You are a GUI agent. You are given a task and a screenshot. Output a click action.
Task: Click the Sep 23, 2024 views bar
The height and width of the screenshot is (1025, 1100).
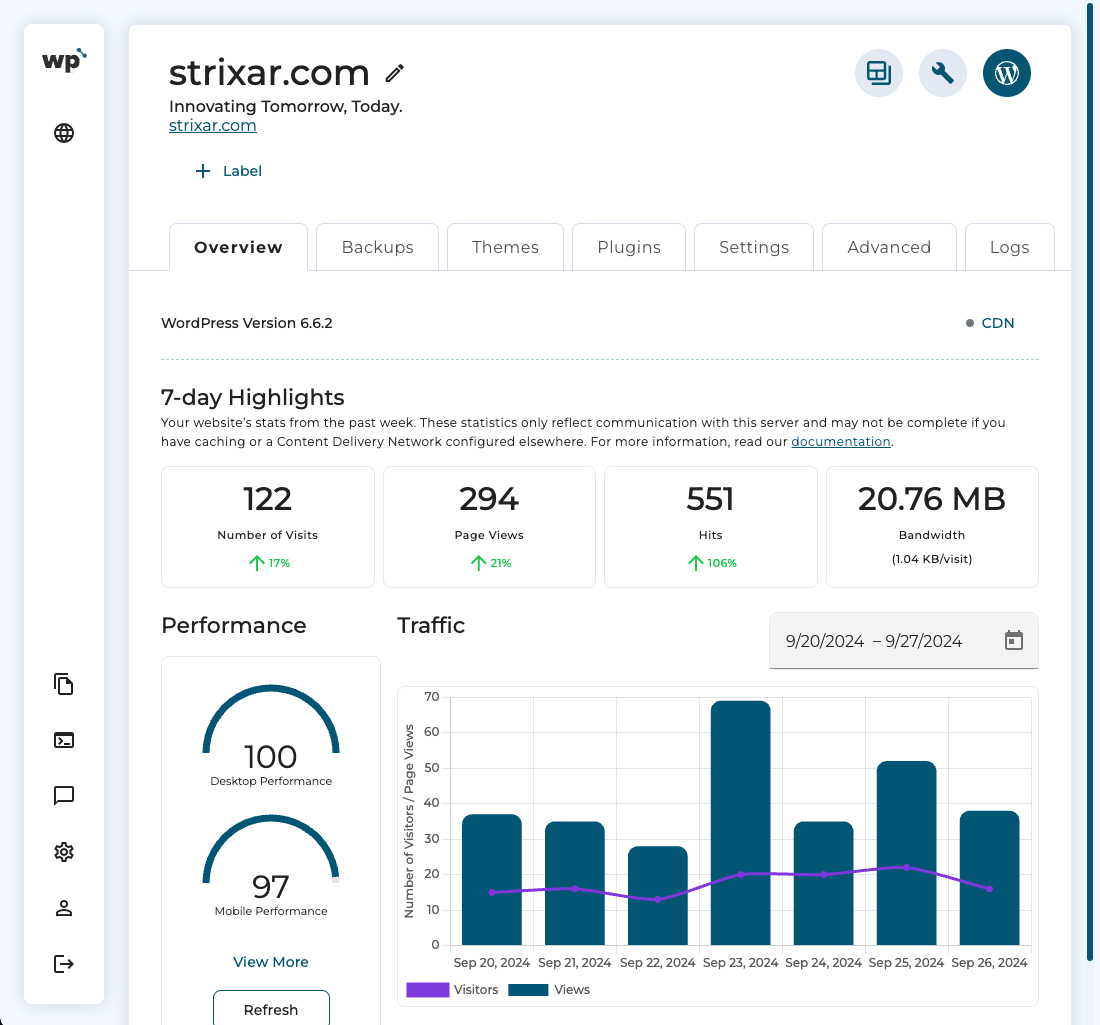point(740,823)
